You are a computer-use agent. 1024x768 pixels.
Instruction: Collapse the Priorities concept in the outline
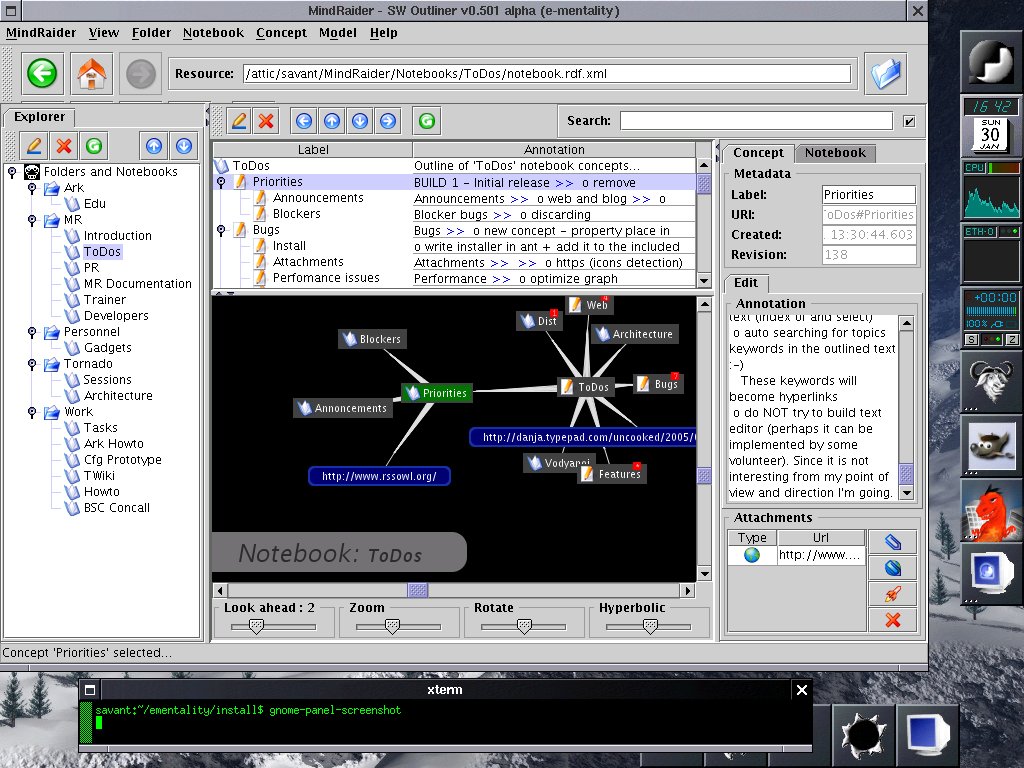pos(221,182)
